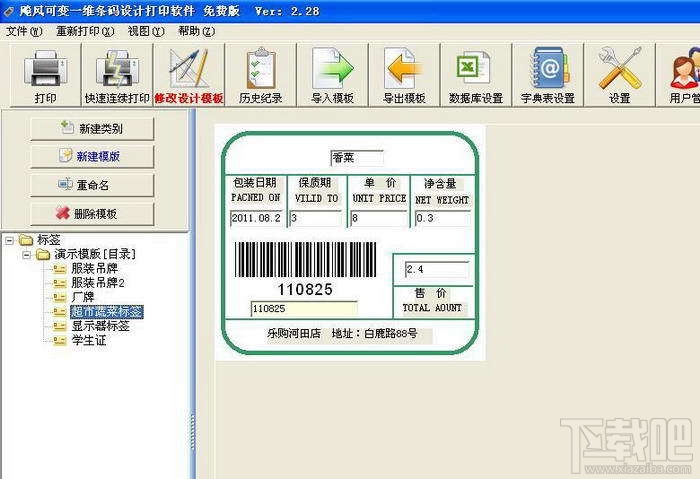Click the unit price field containing 8
The height and width of the screenshot is (479, 700).
coord(379,218)
